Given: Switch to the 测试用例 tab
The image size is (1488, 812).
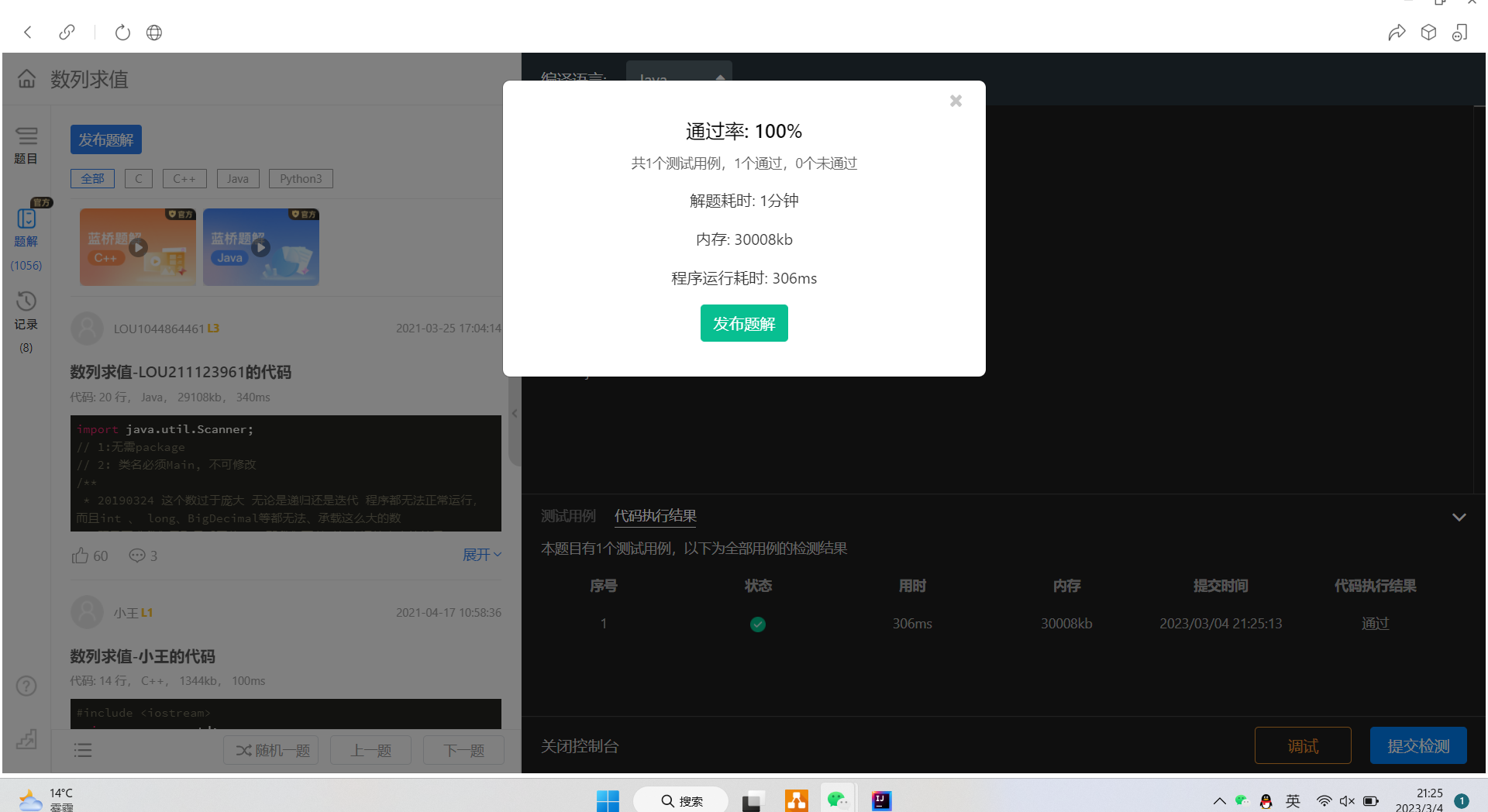Looking at the screenshot, I should [568, 516].
